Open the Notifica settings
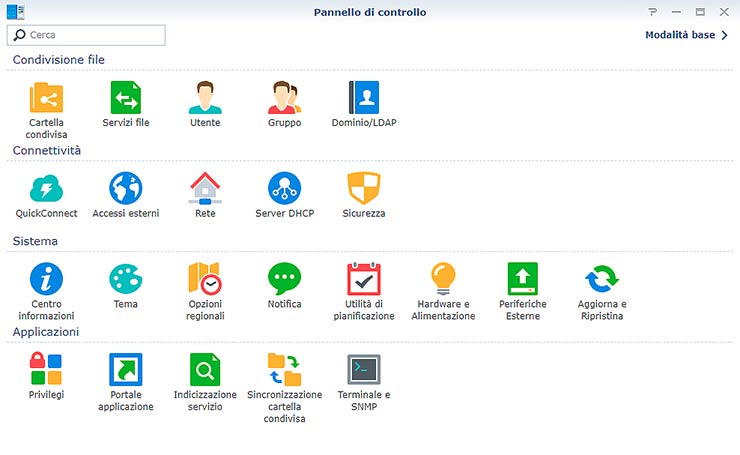This screenshot has height=455, width=740. (284, 279)
